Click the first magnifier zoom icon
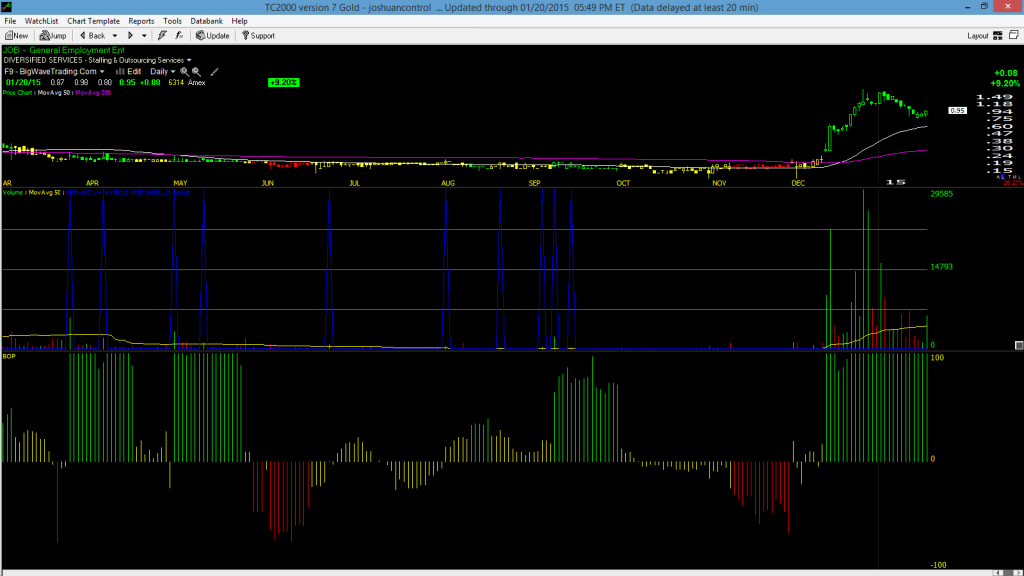The image size is (1024, 576). tap(184, 72)
